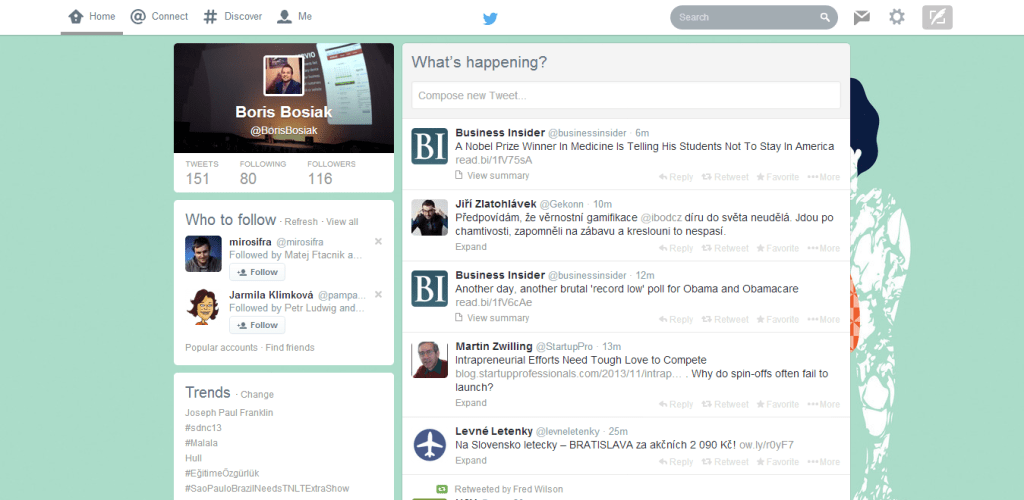The width and height of the screenshot is (1024, 500).
Task: Open mirosifra avatar
Action: pyautogui.click(x=204, y=254)
